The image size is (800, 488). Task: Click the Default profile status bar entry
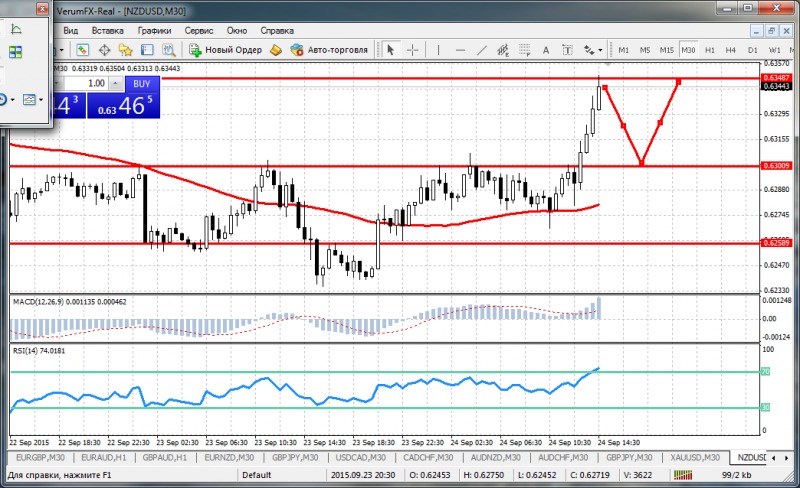click(257, 475)
